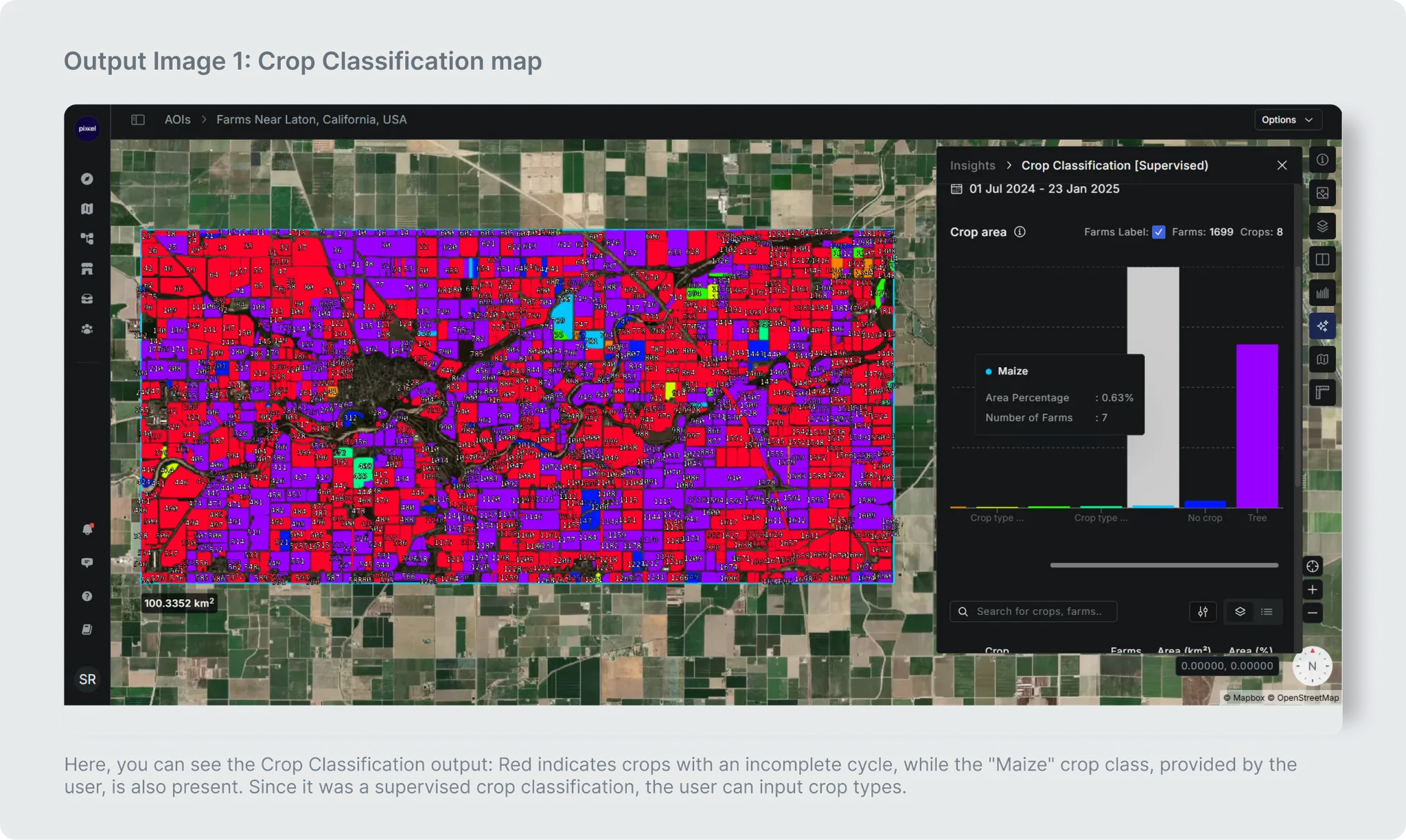The image size is (1406, 840).
Task: Toggle the left sidebar panel icon
Action: tap(138, 119)
